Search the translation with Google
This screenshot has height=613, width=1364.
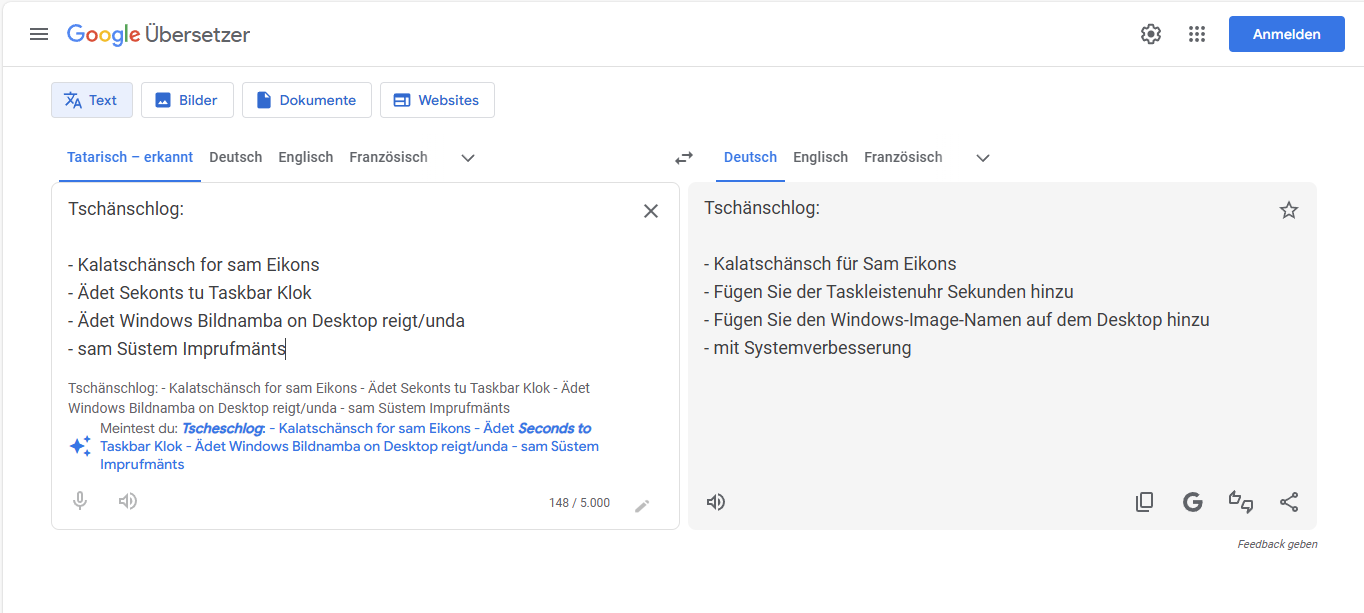(x=1193, y=502)
